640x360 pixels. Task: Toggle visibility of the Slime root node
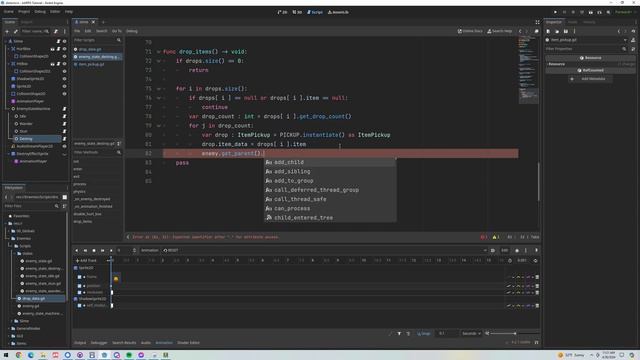64,41
